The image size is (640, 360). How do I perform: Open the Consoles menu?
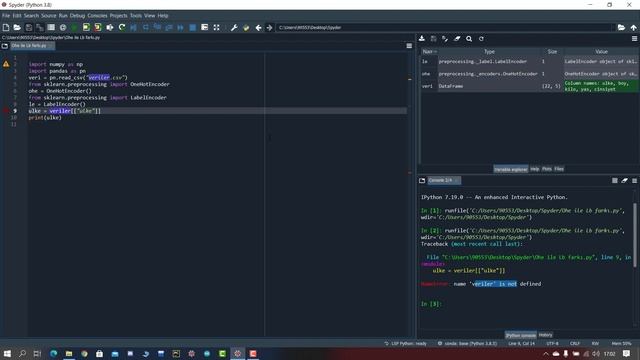pyautogui.click(x=97, y=16)
